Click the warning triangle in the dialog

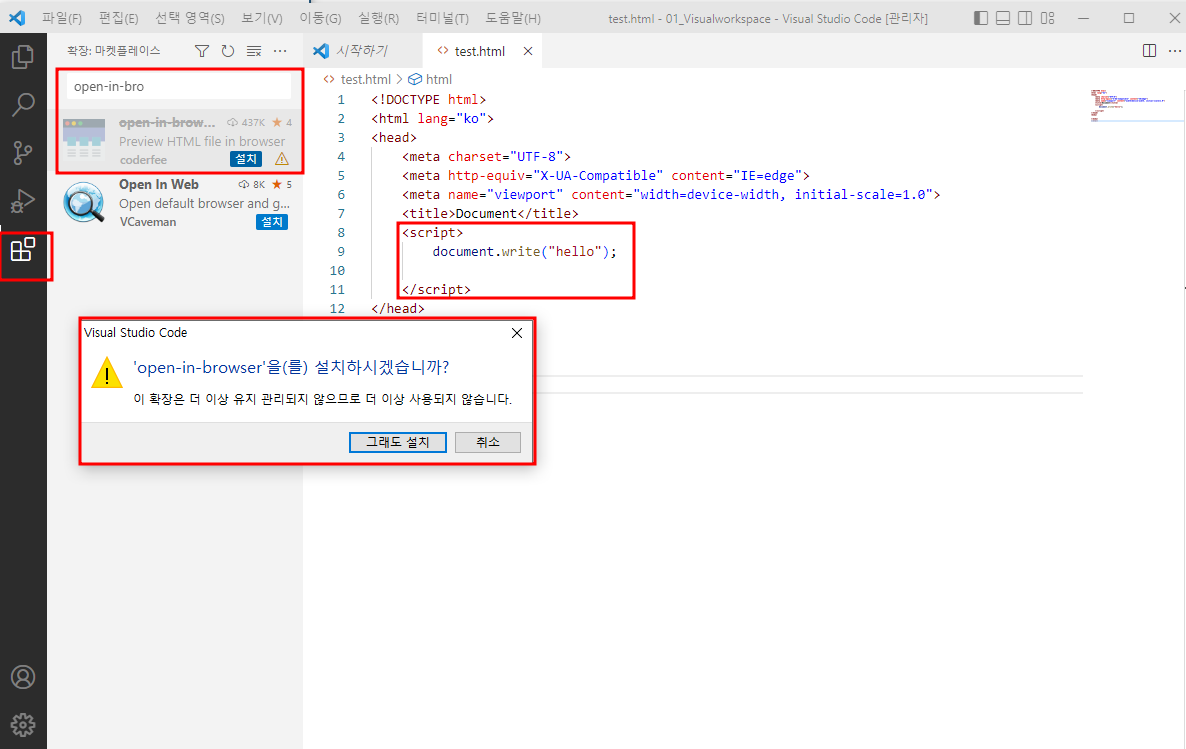coord(107,373)
